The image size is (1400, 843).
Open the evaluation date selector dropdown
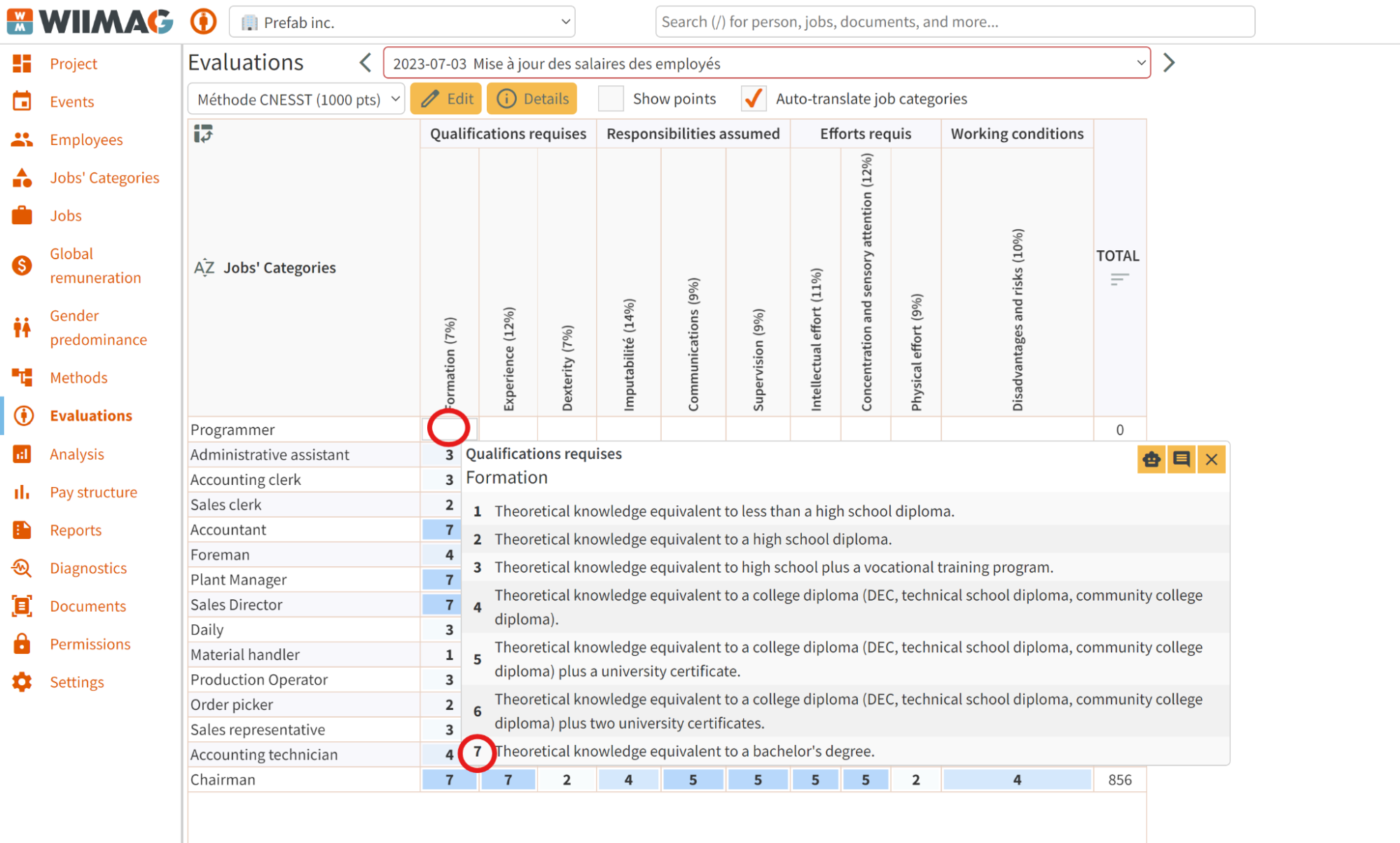767,63
